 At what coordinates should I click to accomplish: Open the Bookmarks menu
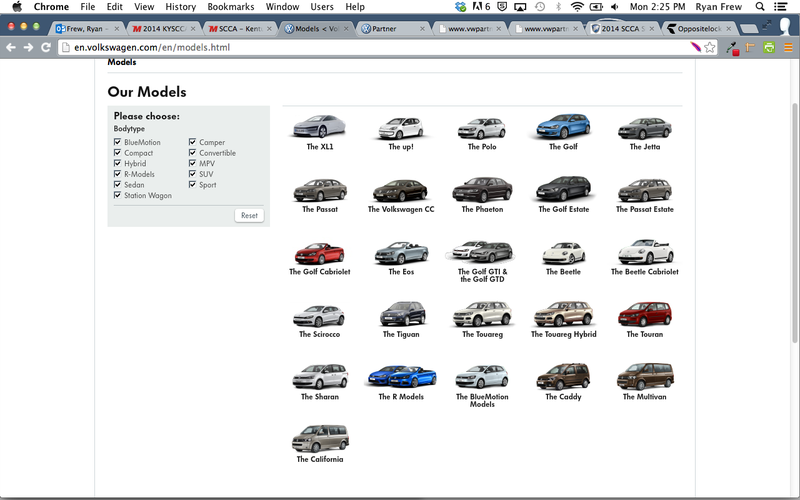pos(231,7)
